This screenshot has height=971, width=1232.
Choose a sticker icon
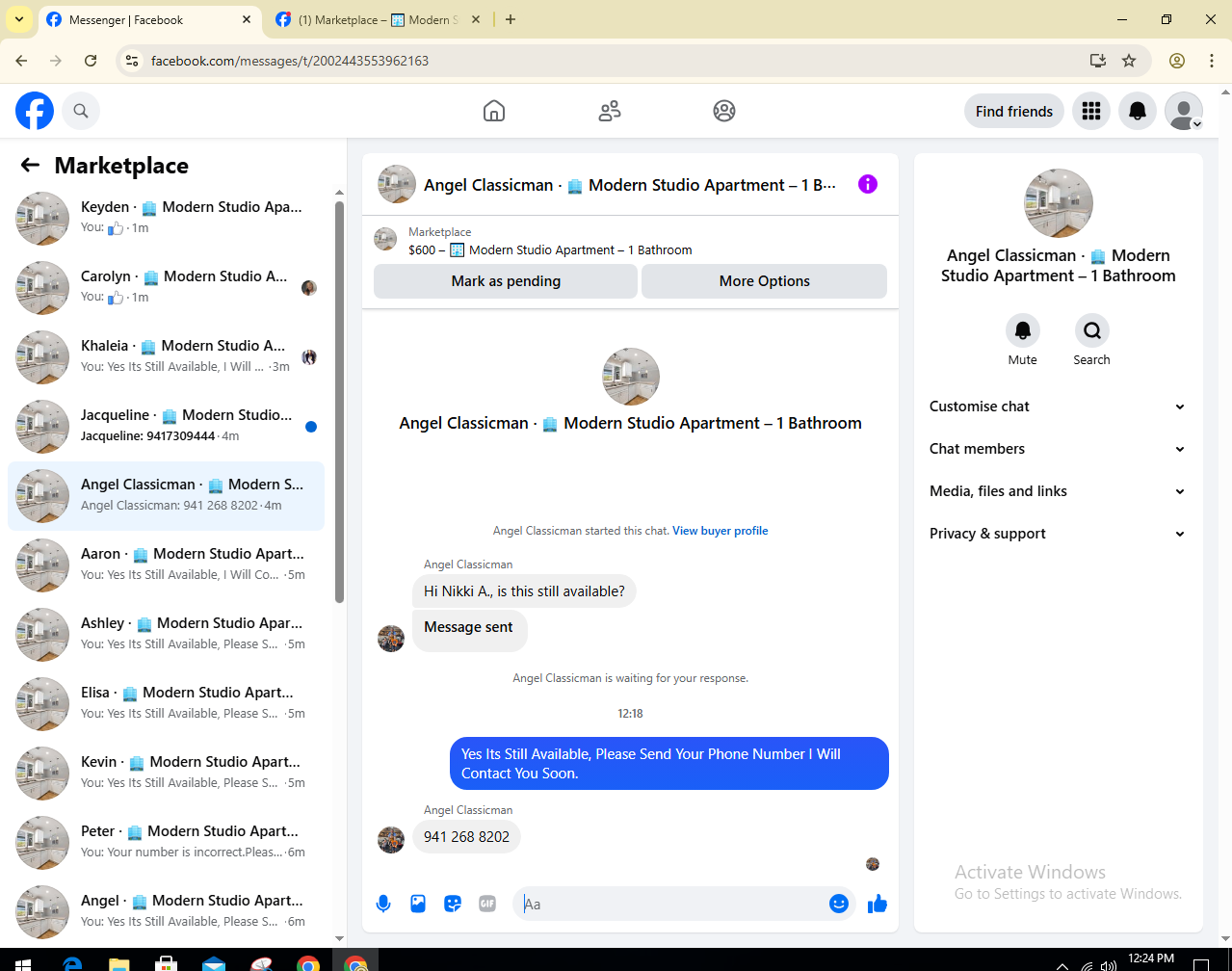(453, 904)
